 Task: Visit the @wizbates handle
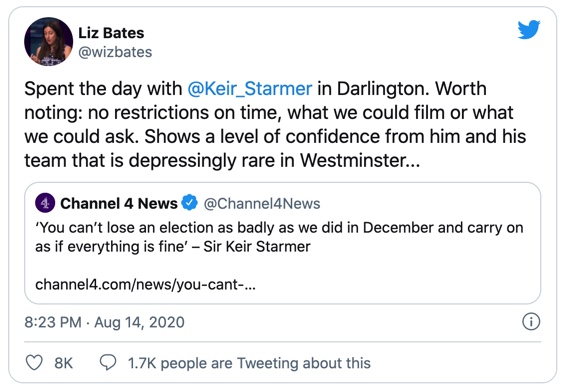115,52
